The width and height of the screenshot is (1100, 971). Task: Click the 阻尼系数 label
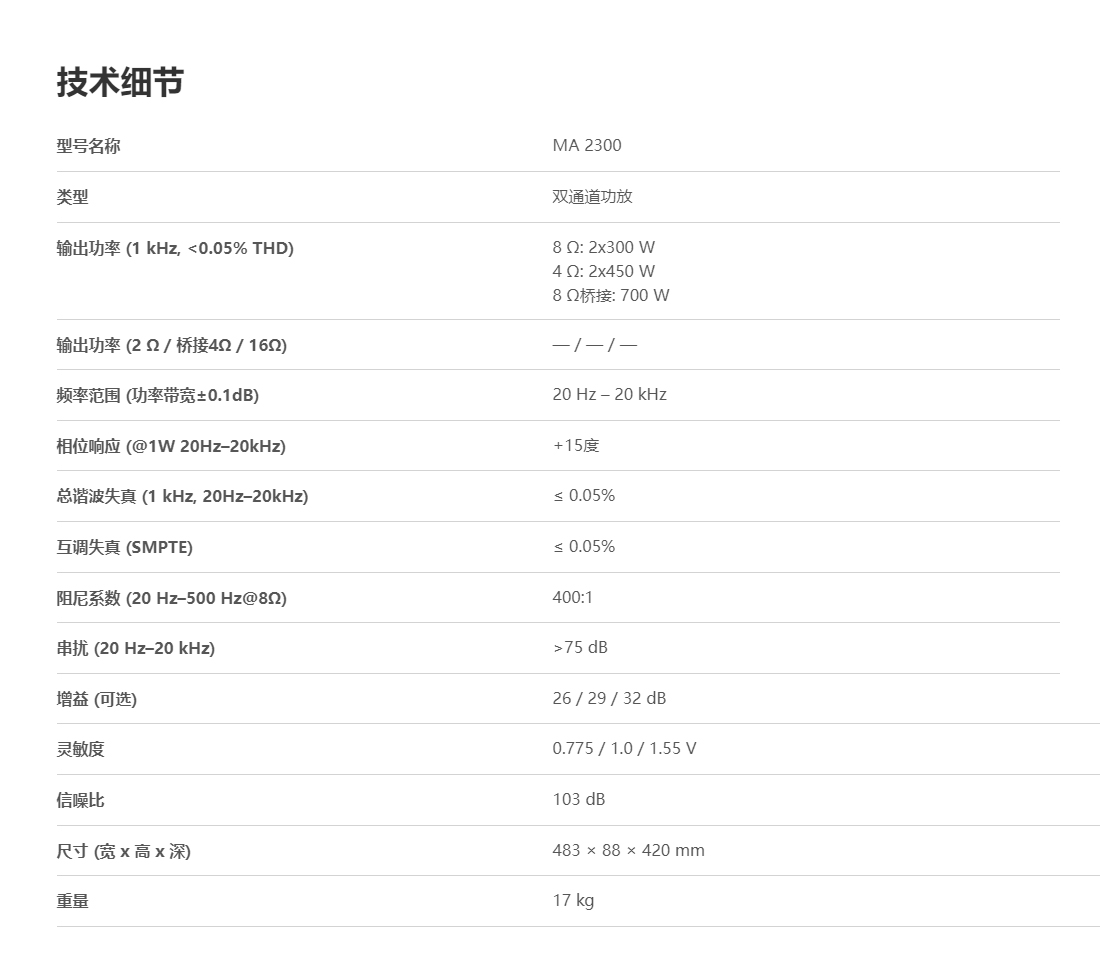(171, 598)
